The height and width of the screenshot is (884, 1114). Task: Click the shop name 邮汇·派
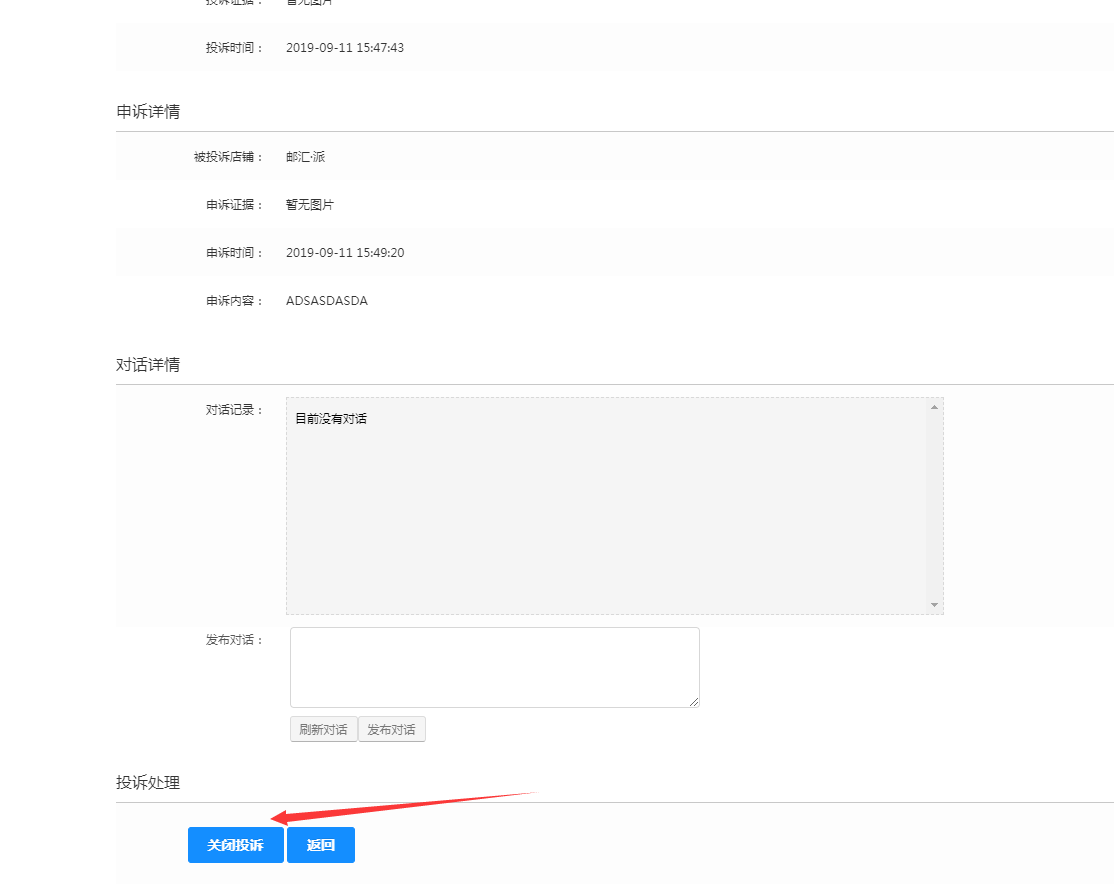point(305,157)
